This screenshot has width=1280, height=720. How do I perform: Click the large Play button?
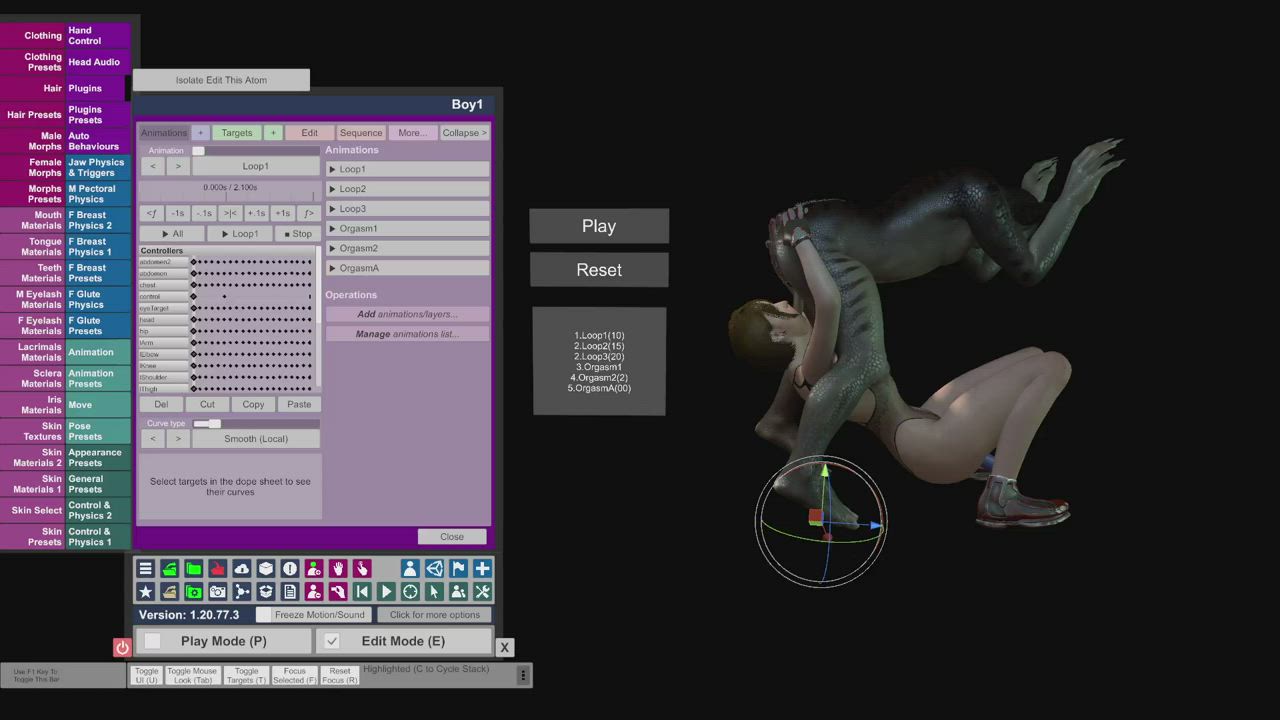(x=599, y=226)
